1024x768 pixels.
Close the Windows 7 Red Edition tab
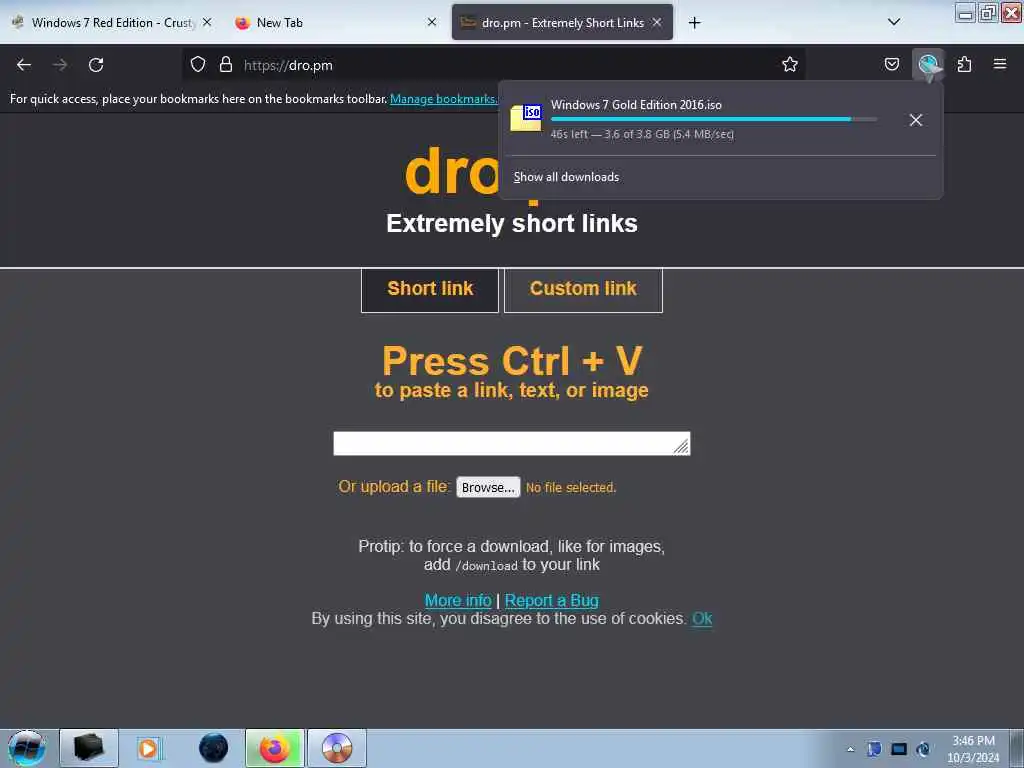(207, 22)
